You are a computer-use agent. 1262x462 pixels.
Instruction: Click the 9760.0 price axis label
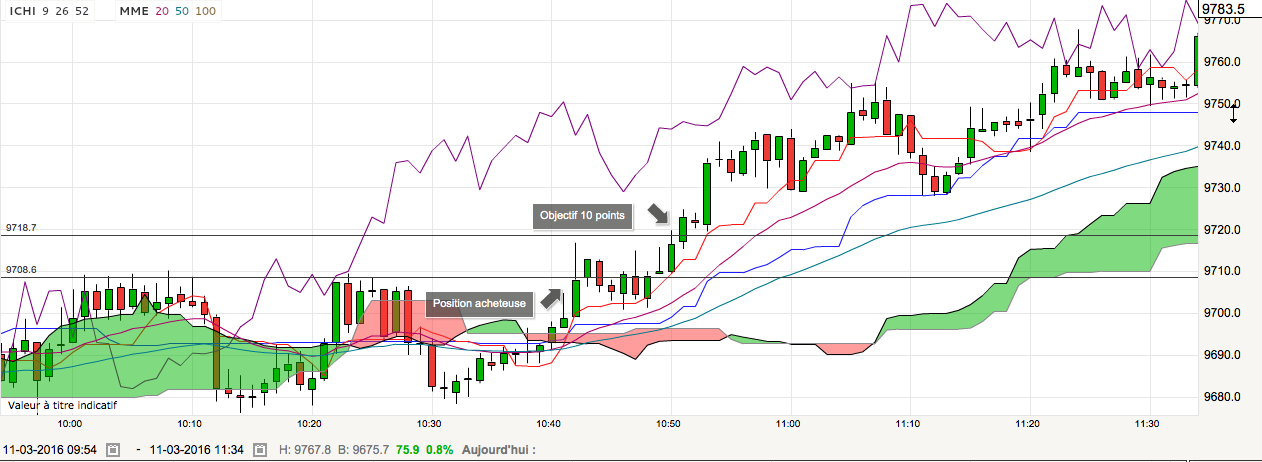coord(1222,62)
